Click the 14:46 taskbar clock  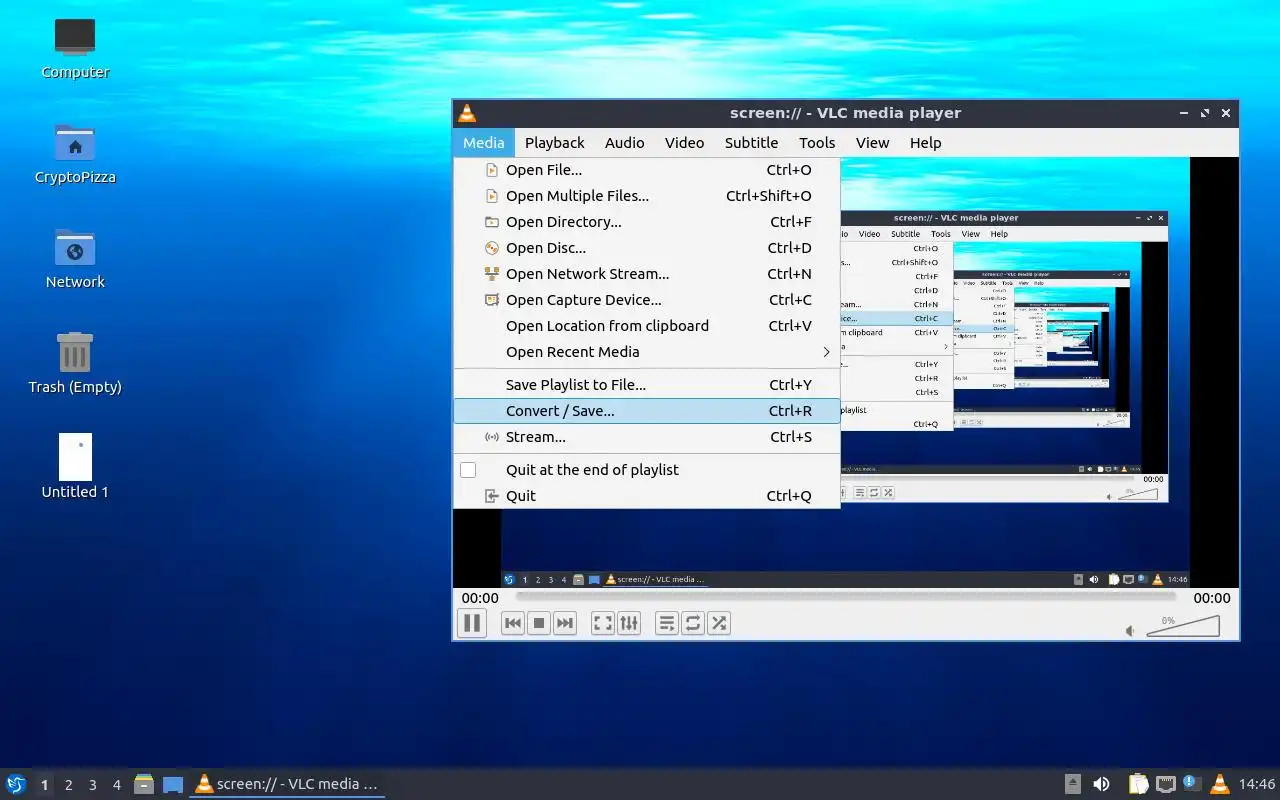pyautogui.click(x=1257, y=784)
